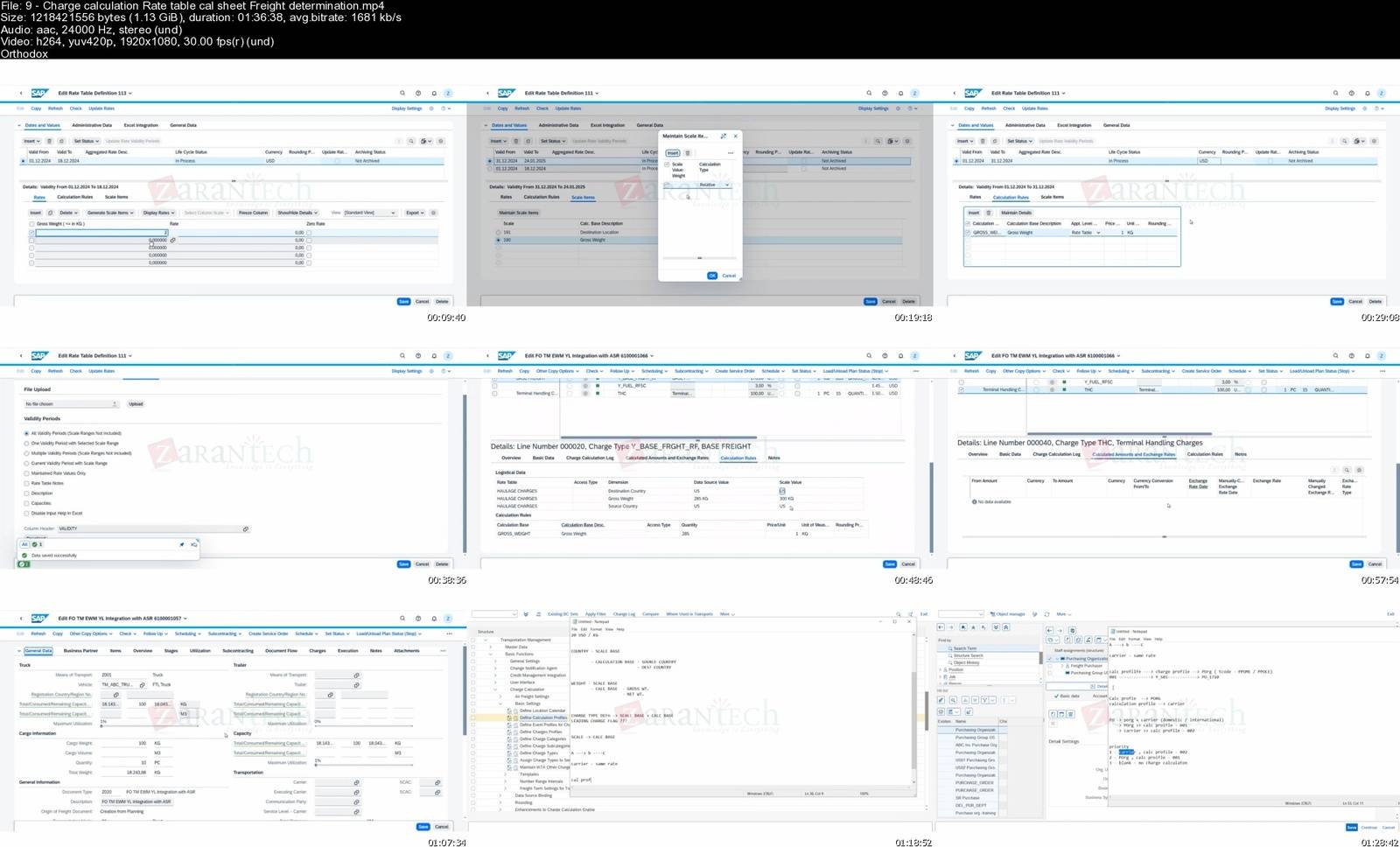Image resolution: width=1400 pixels, height=847 pixels.
Task: Open the Export dropdown in the 00:09:40 frame
Action: 415,213
